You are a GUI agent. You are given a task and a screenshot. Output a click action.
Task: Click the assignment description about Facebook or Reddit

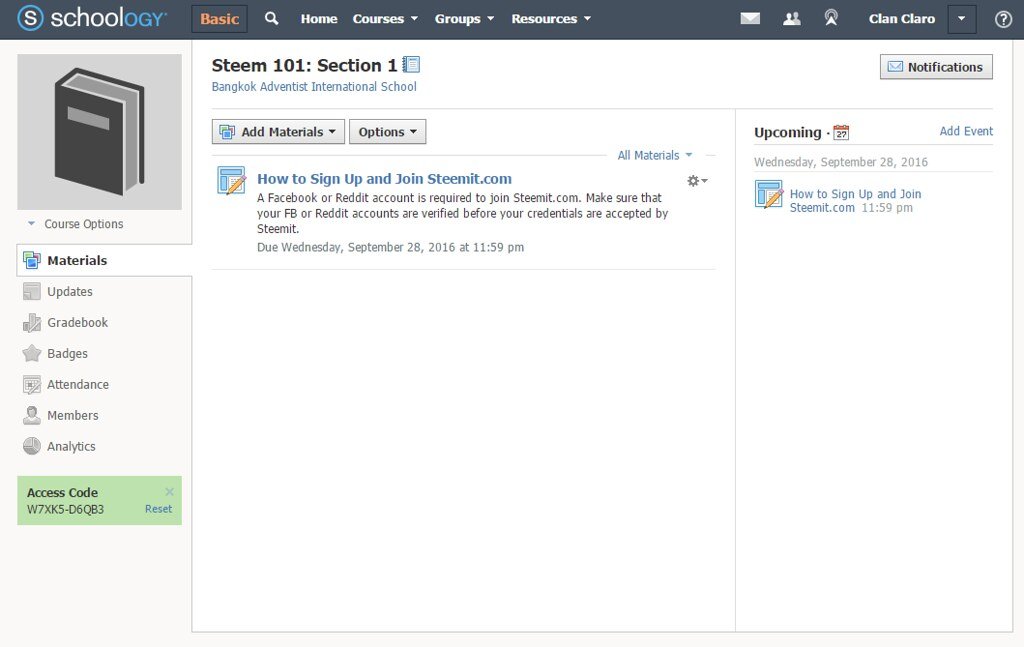coord(462,213)
